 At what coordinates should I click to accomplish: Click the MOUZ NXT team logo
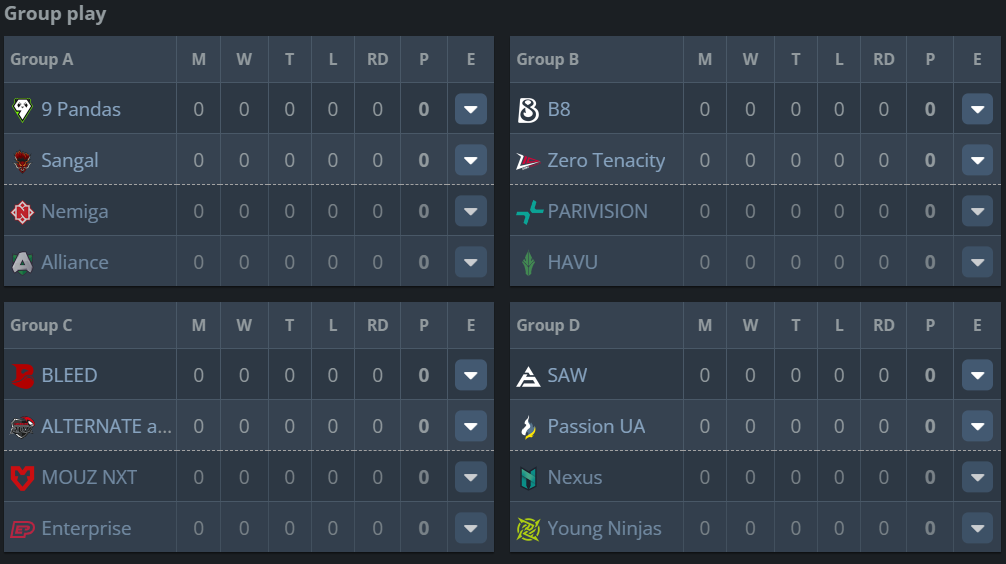(22, 477)
